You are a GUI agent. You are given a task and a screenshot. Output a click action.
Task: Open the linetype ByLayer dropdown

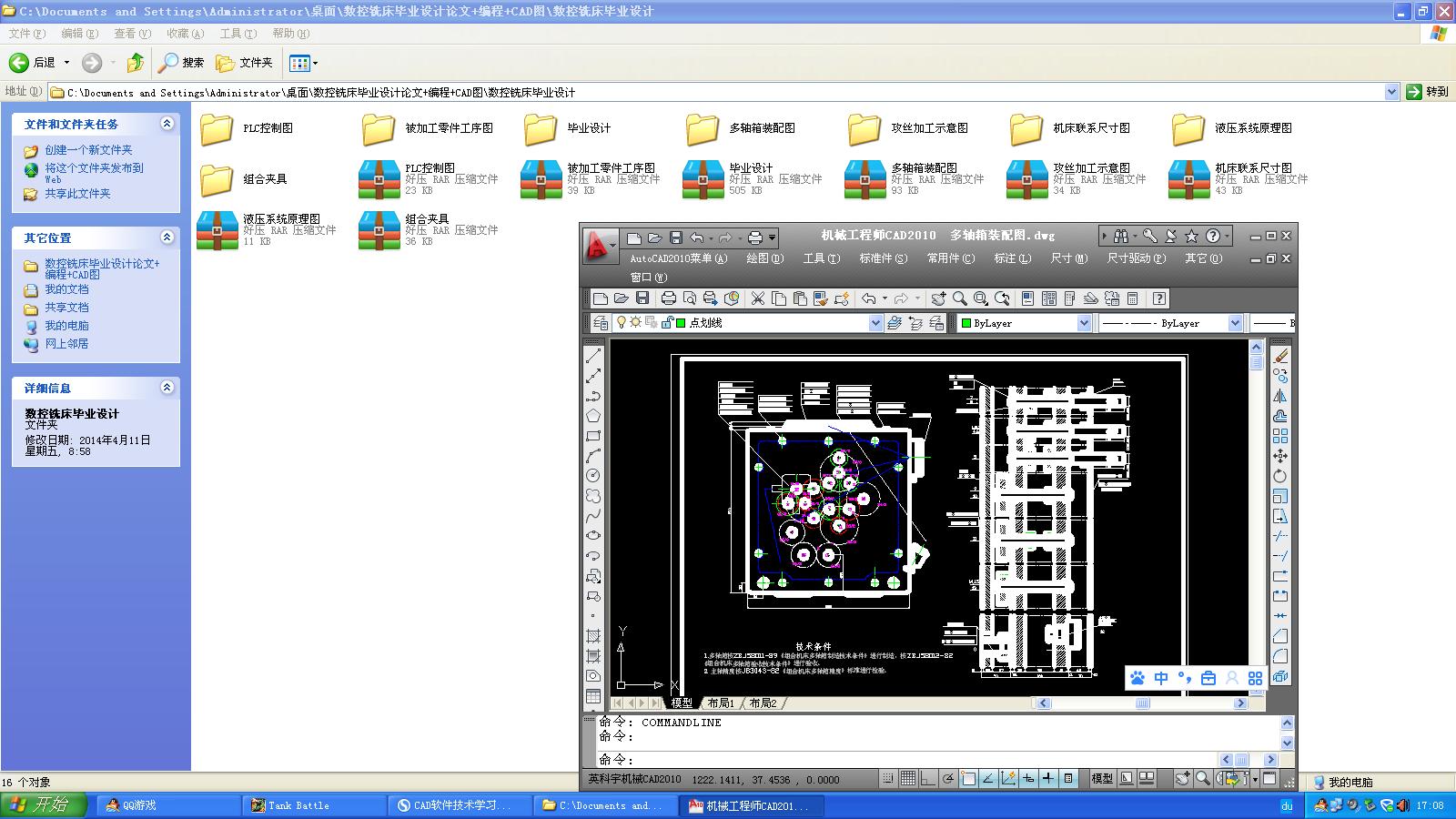(1236, 322)
